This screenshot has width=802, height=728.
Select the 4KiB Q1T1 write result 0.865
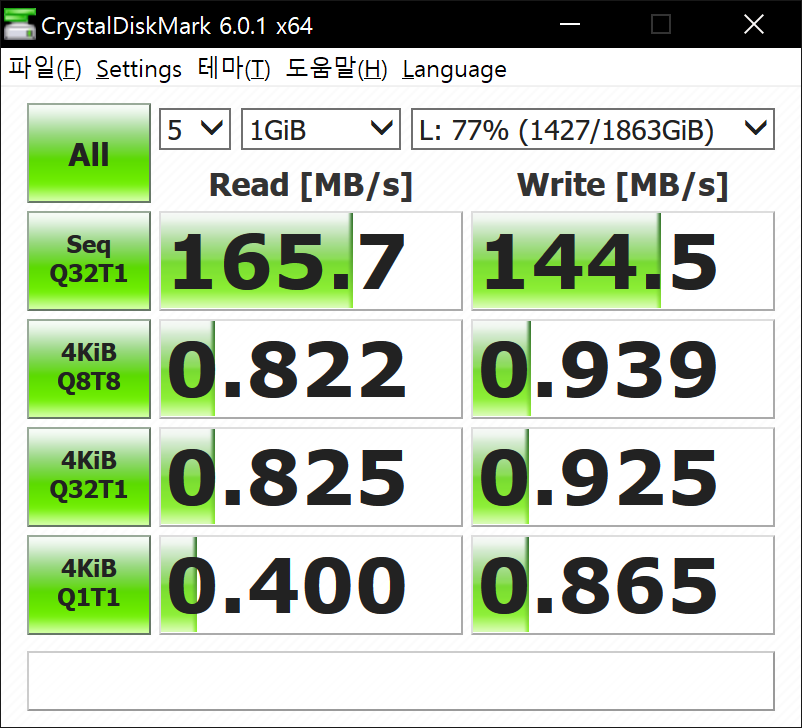(x=623, y=585)
